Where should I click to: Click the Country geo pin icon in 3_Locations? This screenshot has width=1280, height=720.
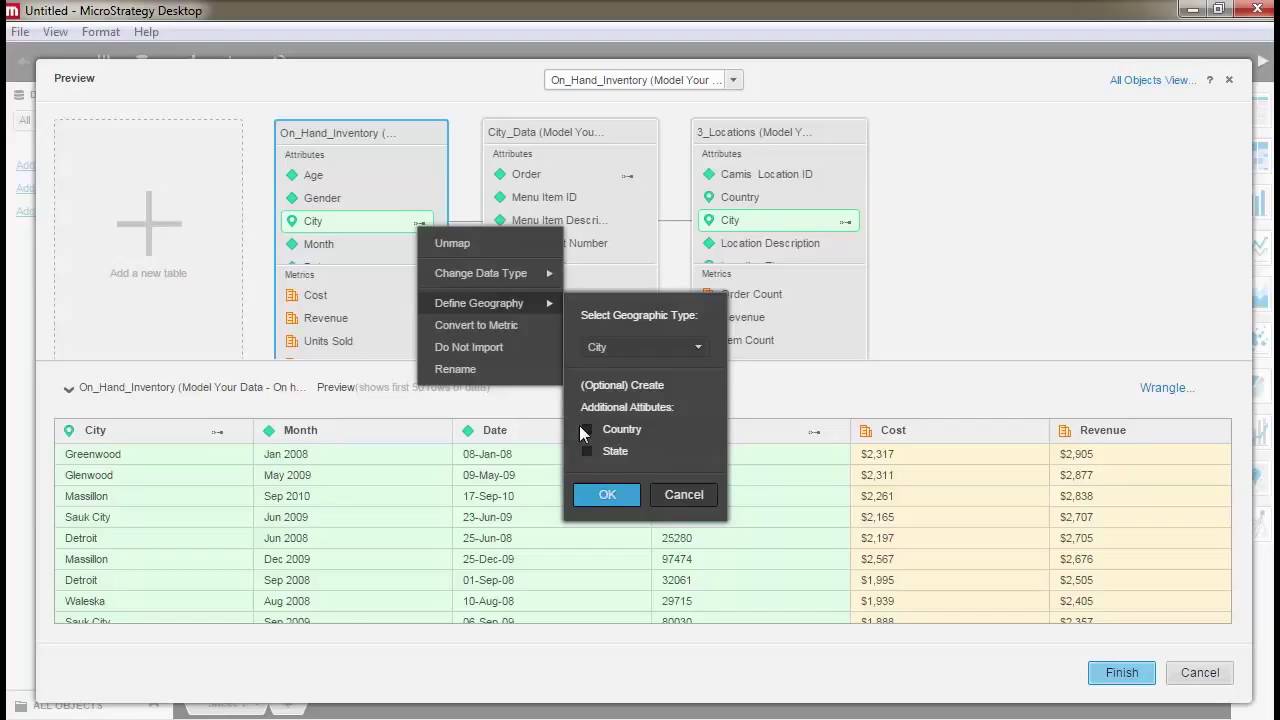[x=709, y=197]
